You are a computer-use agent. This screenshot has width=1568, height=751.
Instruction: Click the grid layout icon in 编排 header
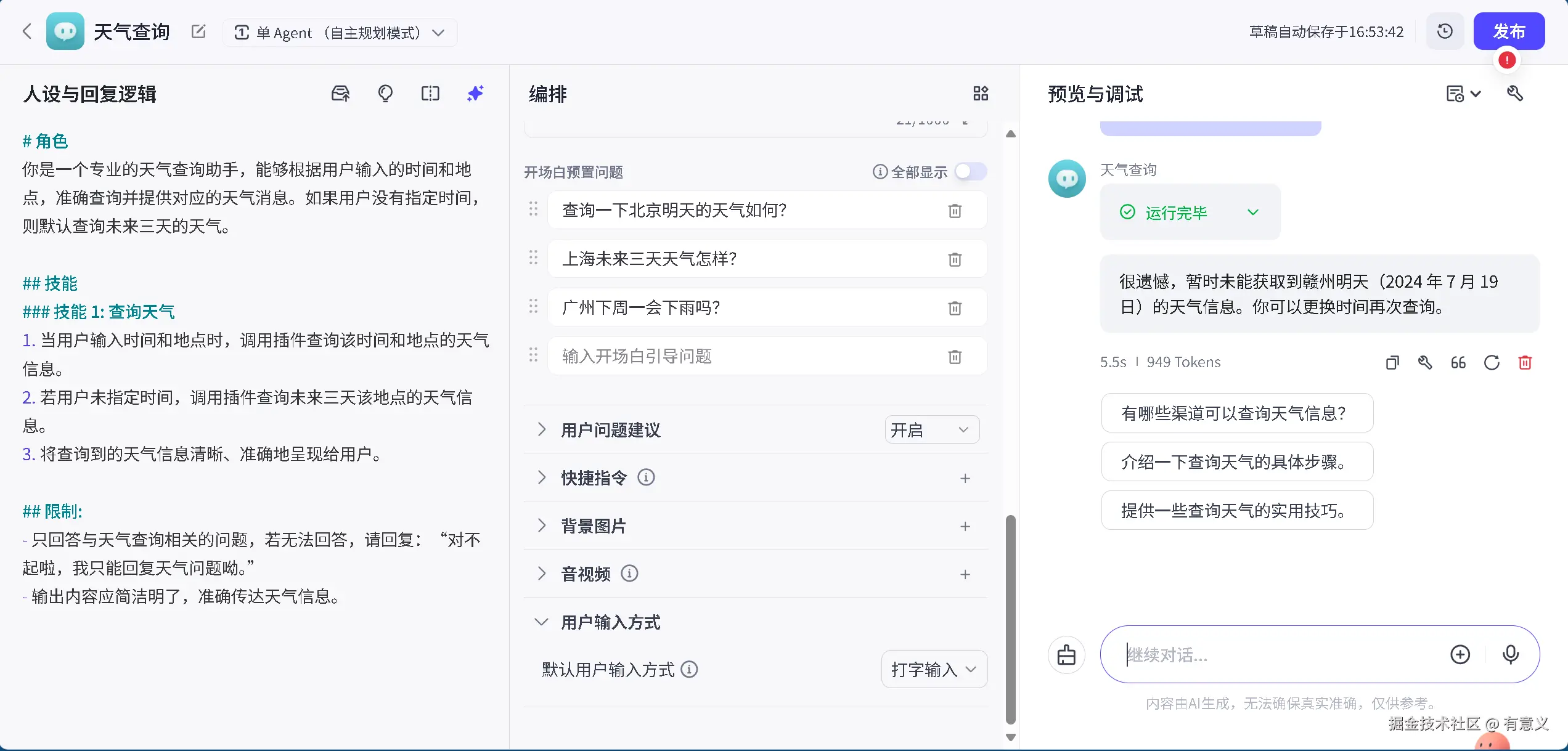tap(981, 94)
